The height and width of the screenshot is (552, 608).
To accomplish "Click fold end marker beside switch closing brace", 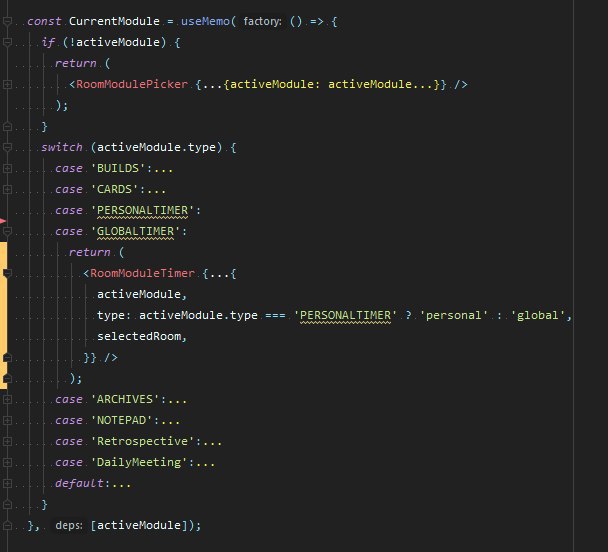I will [x=7, y=504].
